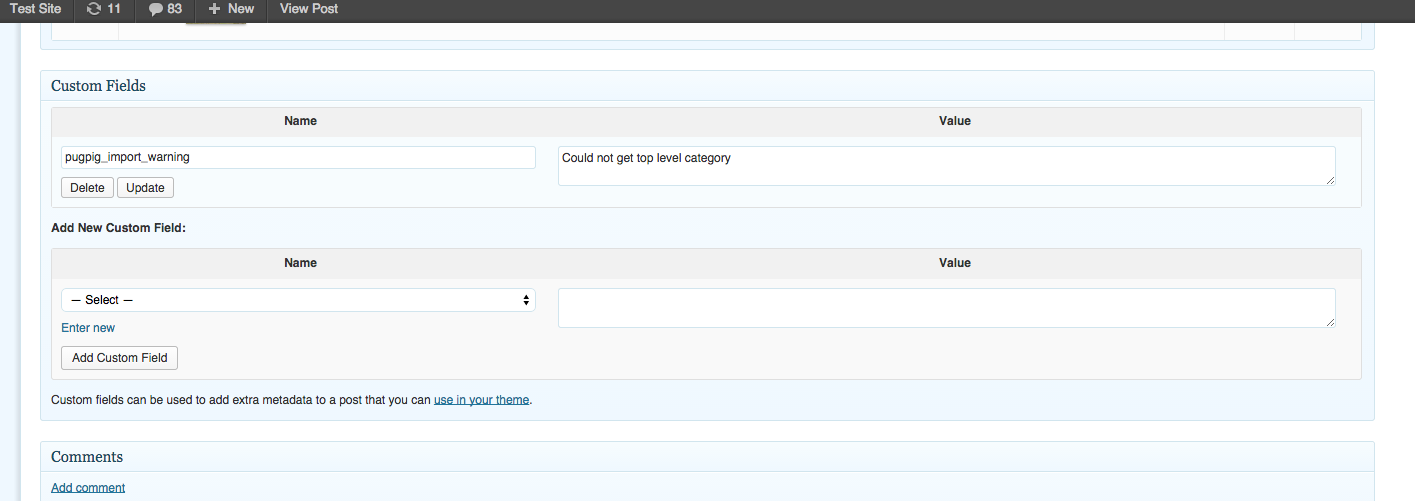Open the Test Site menu
The height and width of the screenshot is (501, 1415).
(35, 9)
